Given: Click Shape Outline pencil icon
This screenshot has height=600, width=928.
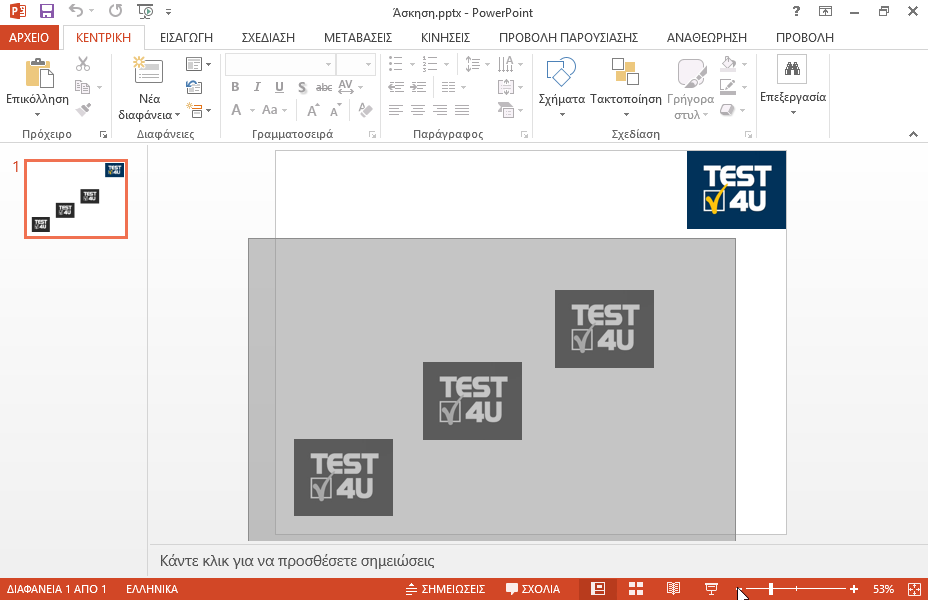Looking at the screenshot, I should [727, 87].
